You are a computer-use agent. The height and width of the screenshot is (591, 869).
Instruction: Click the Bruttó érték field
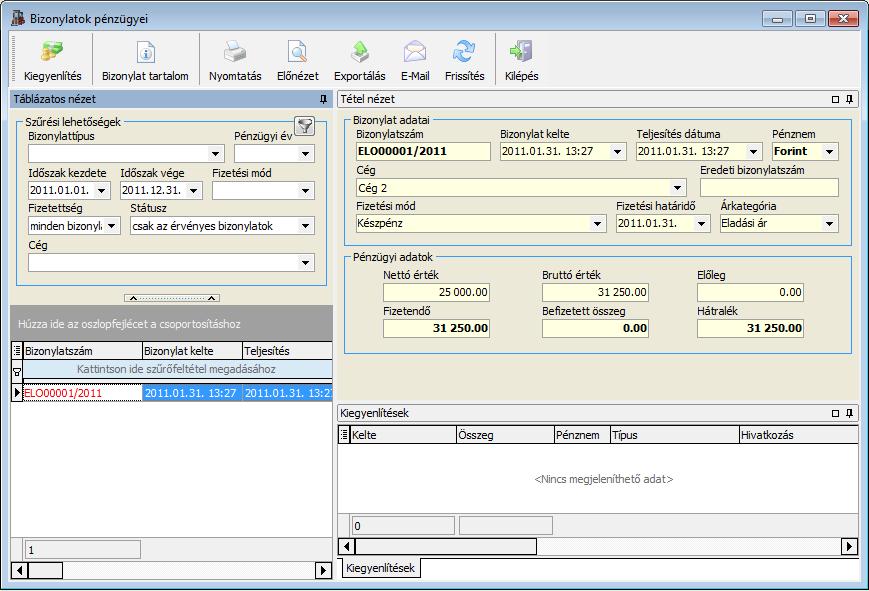[595, 292]
